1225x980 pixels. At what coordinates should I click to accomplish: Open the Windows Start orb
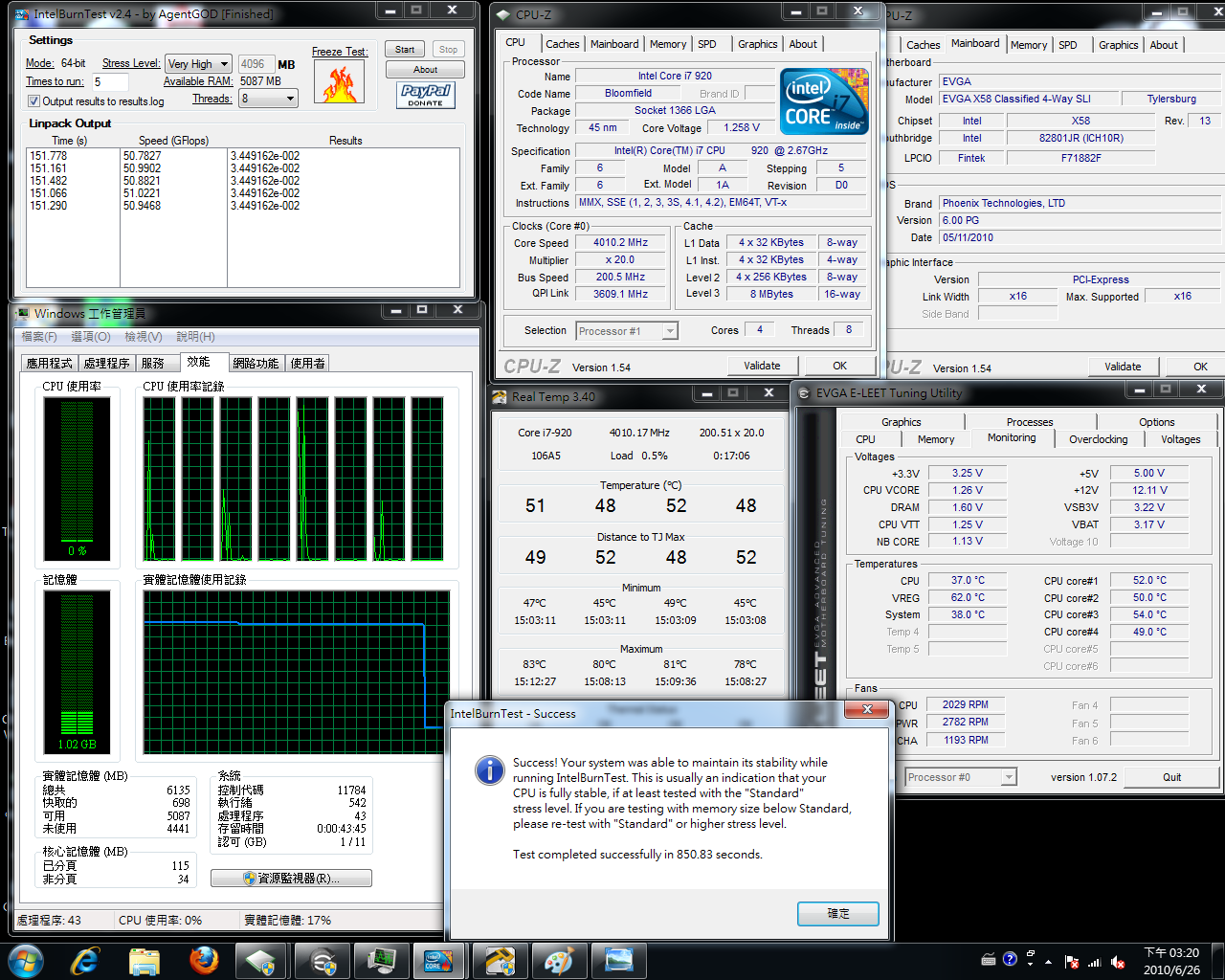coord(25,960)
